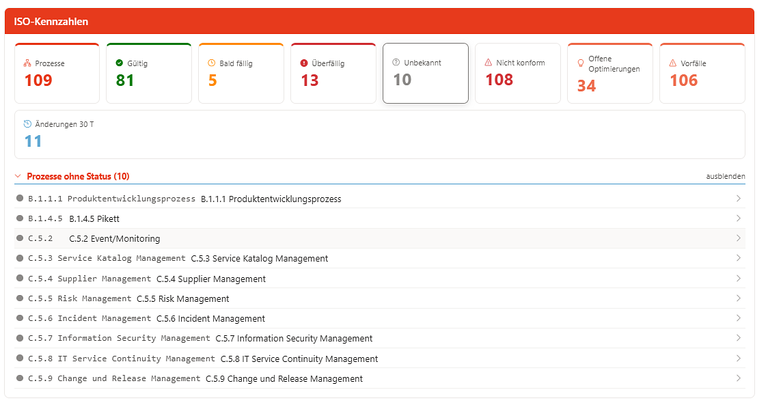
Task: Expand arrow for C.5.2 Event/Monitoring row
Action: click(738, 238)
